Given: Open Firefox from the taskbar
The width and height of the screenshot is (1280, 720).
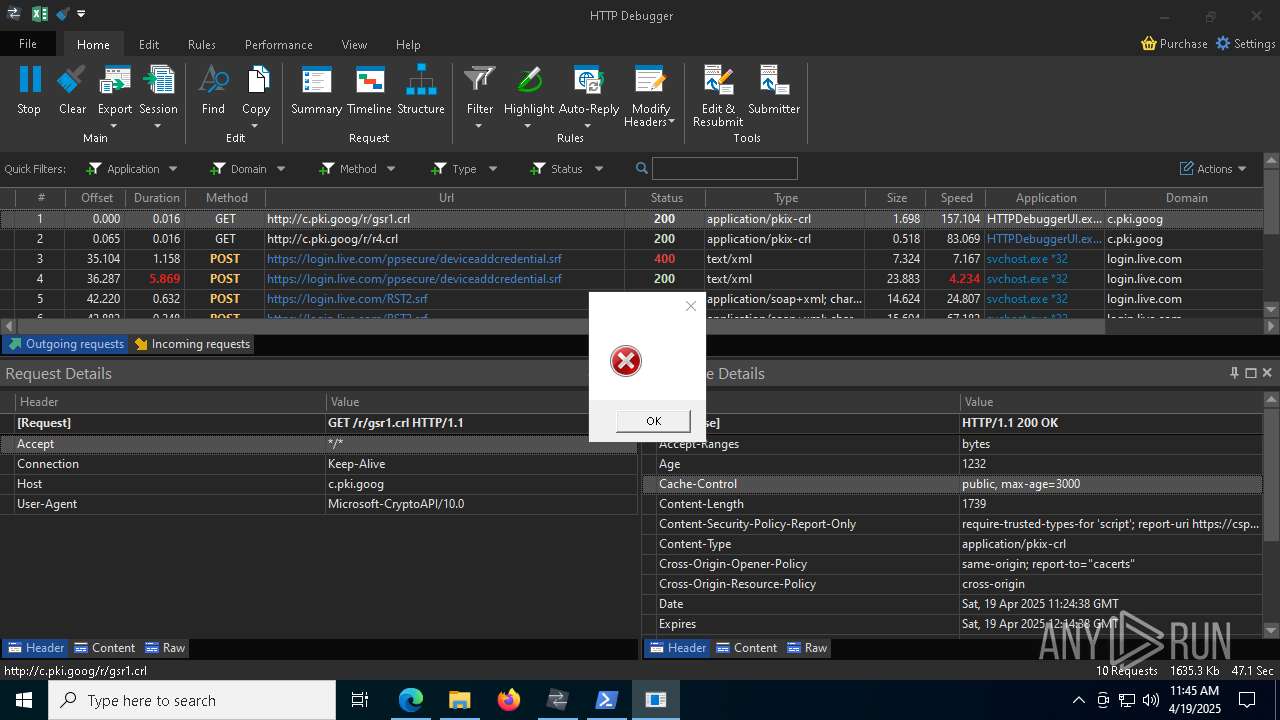Looking at the screenshot, I should click(509, 700).
